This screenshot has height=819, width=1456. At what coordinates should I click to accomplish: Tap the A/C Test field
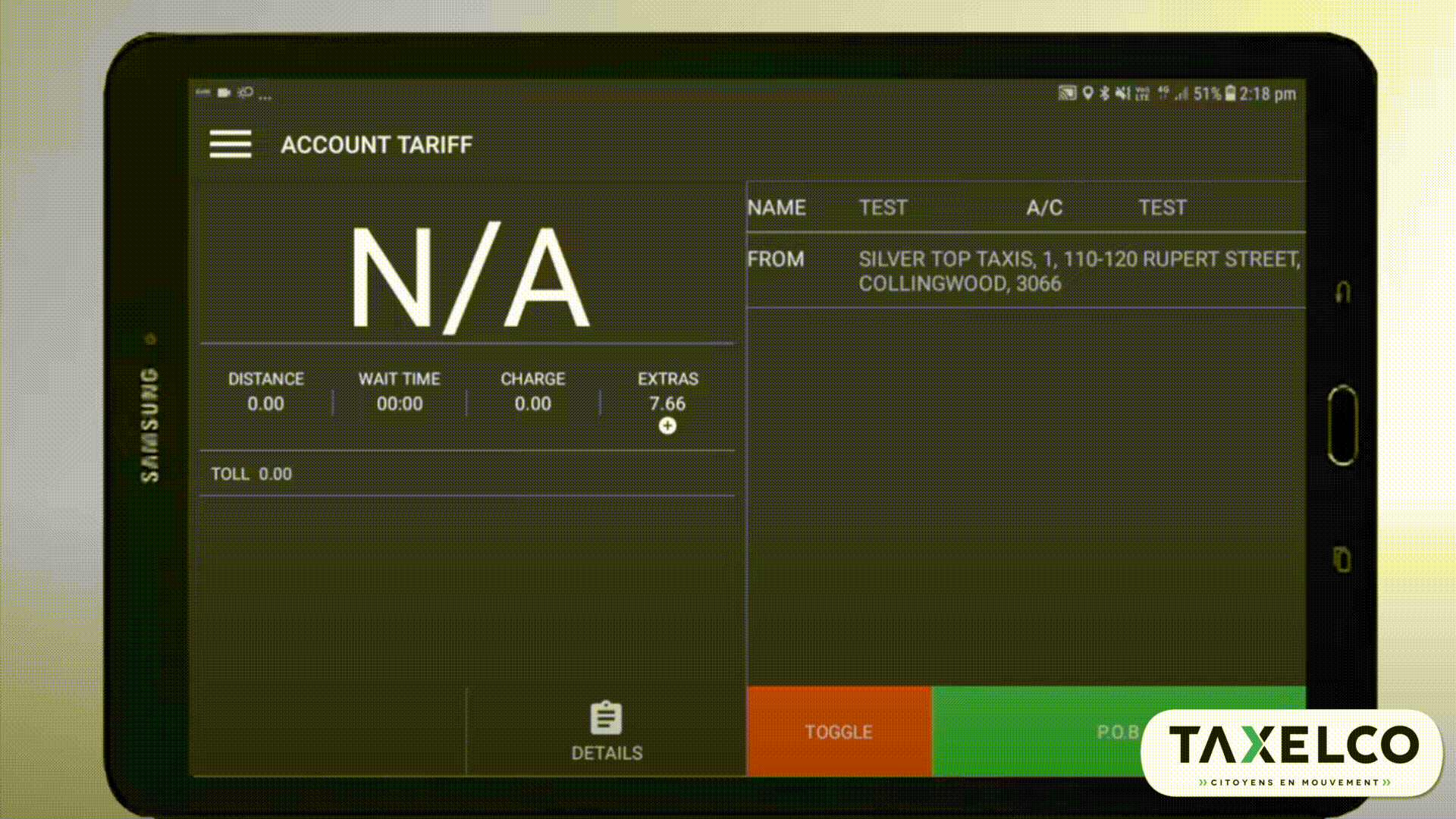click(x=1162, y=208)
